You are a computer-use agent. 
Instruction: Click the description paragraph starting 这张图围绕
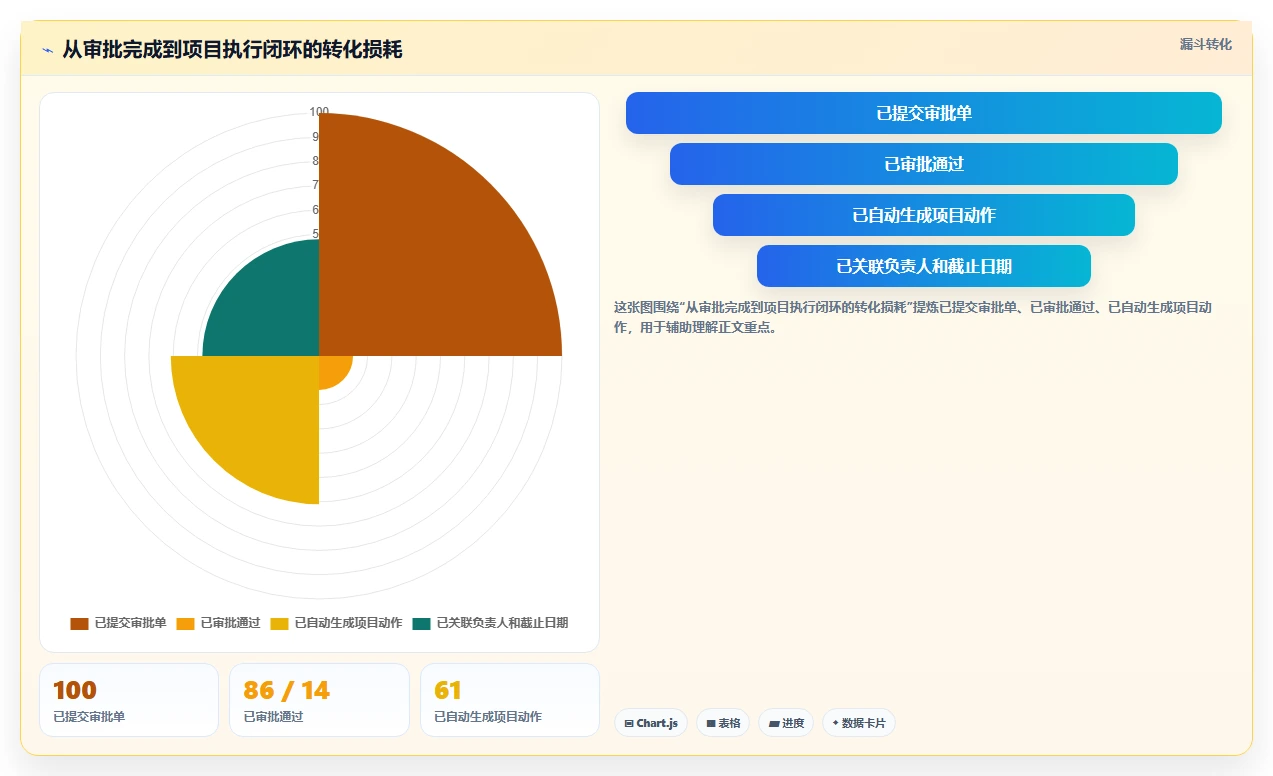pos(913,317)
